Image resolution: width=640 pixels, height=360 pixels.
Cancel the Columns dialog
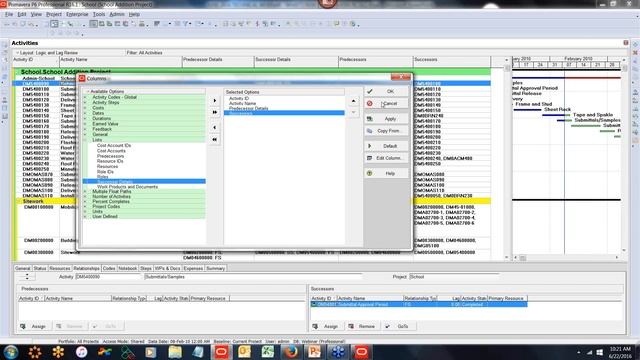pyautogui.click(x=386, y=104)
